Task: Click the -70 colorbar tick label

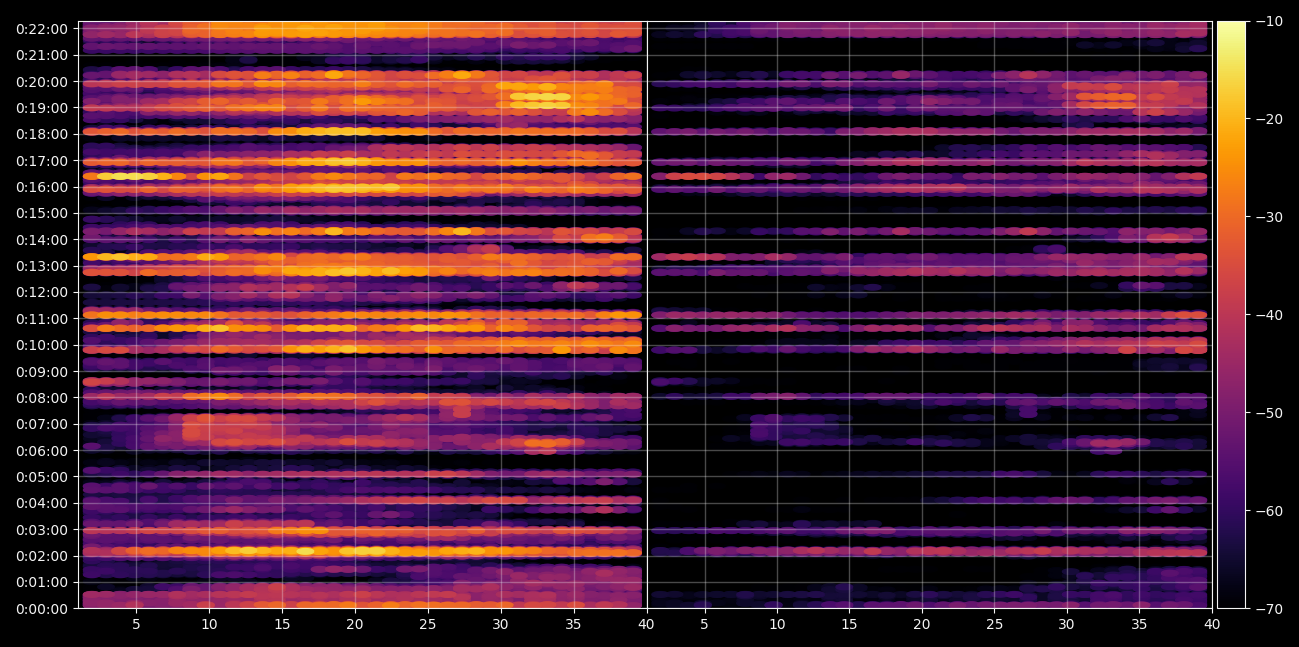Action: point(1269,608)
